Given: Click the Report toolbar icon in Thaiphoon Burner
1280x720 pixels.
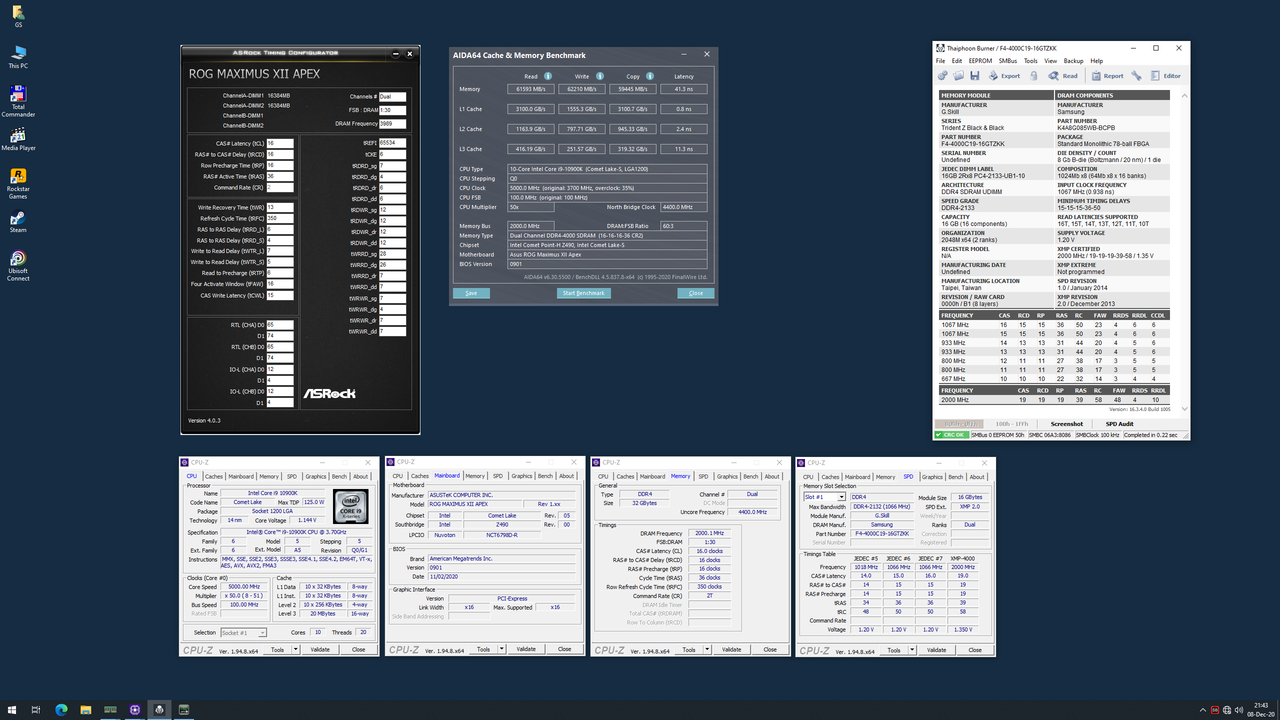Looking at the screenshot, I should click(1107, 75).
